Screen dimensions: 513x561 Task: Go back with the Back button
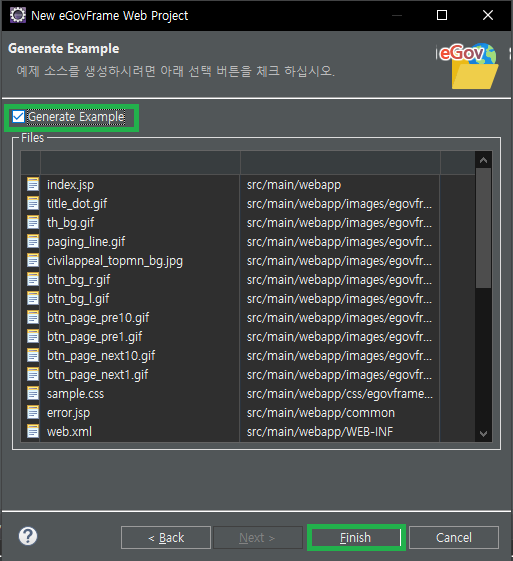(x=166, y=537)
